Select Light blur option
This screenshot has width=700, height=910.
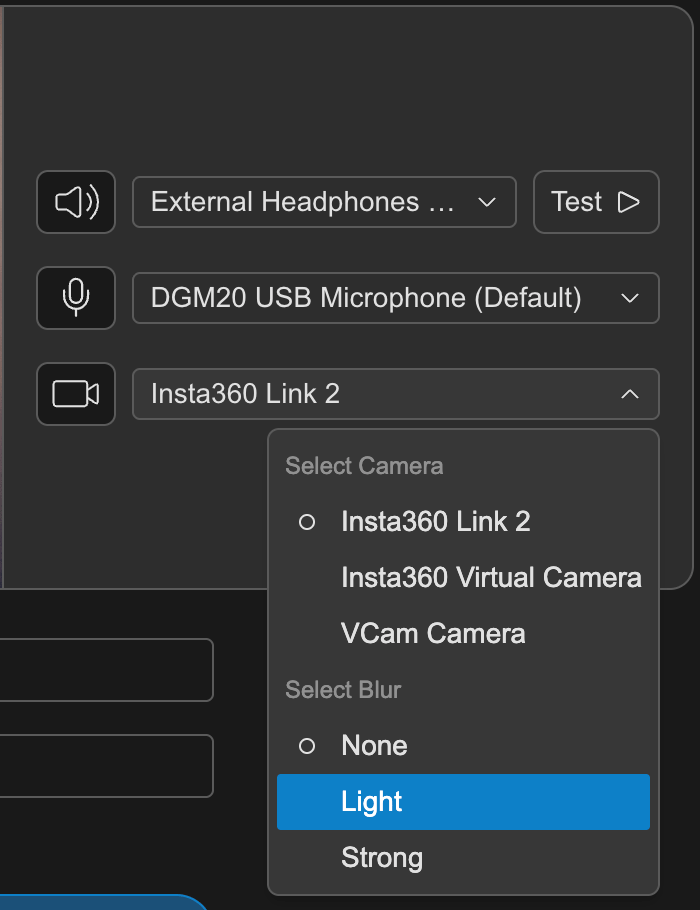point(463,801)
